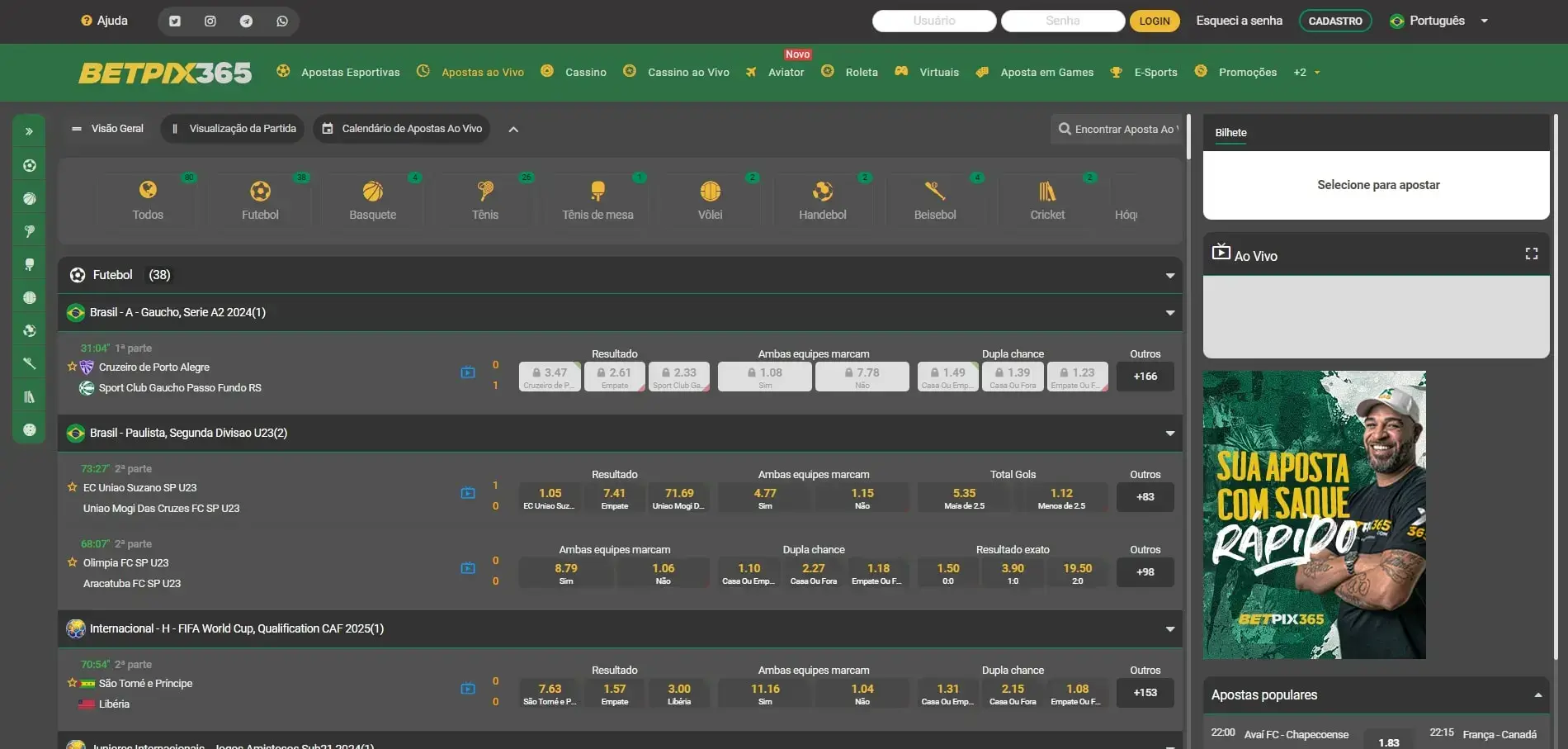
Task: Choose the Tênis de mesa category
Action: pos(597,201)
